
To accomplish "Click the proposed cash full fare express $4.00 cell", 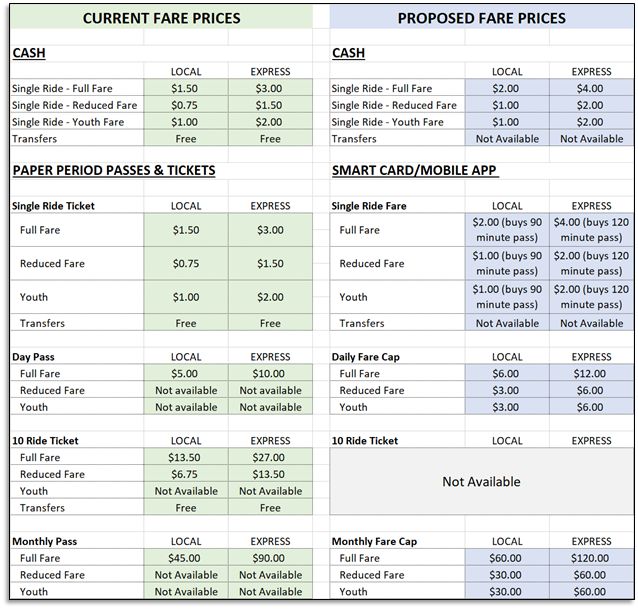I will pyautogui.click(x=591, y=88).
